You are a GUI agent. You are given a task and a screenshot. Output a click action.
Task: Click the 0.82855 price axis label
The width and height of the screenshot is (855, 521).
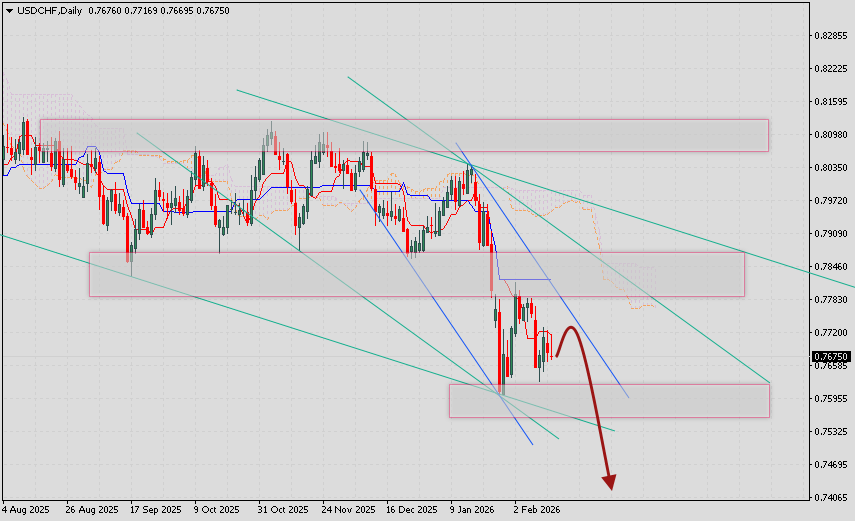[x=832, y=36]
